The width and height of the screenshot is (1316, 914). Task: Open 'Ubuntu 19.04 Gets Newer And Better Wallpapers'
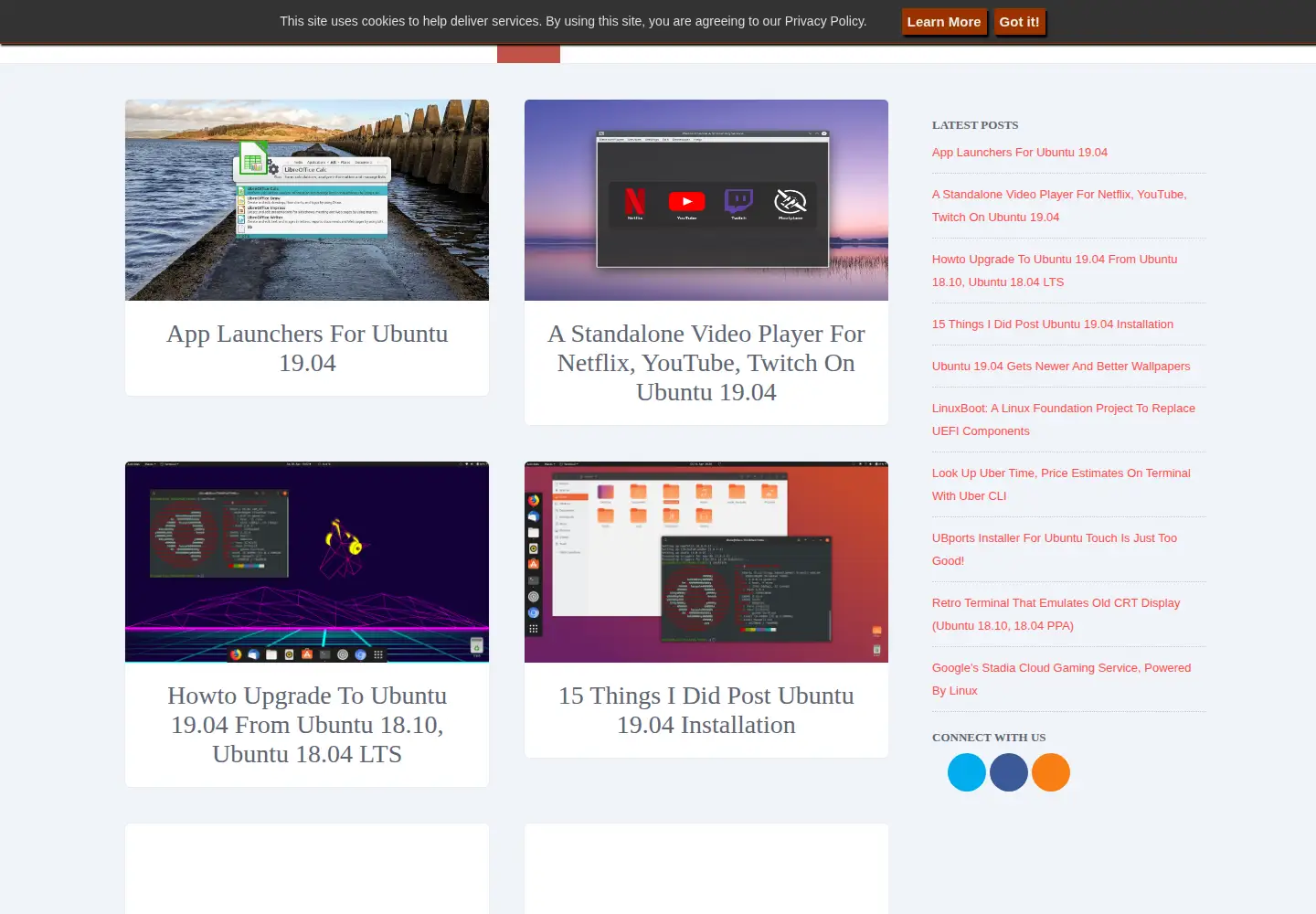[x=1061, y=367]
